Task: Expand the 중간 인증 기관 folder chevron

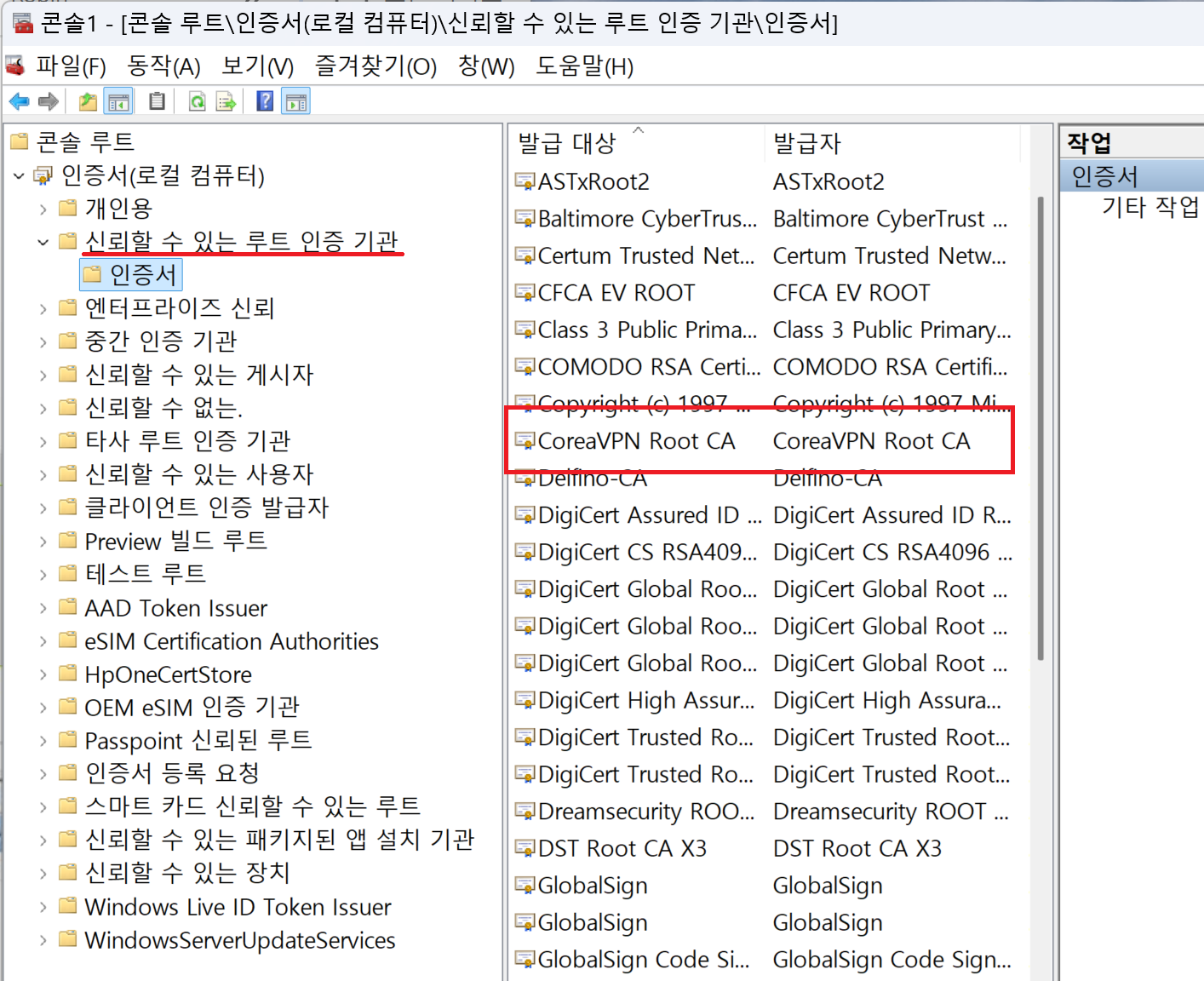Action: pyautogui.click(x=43, y=342)
